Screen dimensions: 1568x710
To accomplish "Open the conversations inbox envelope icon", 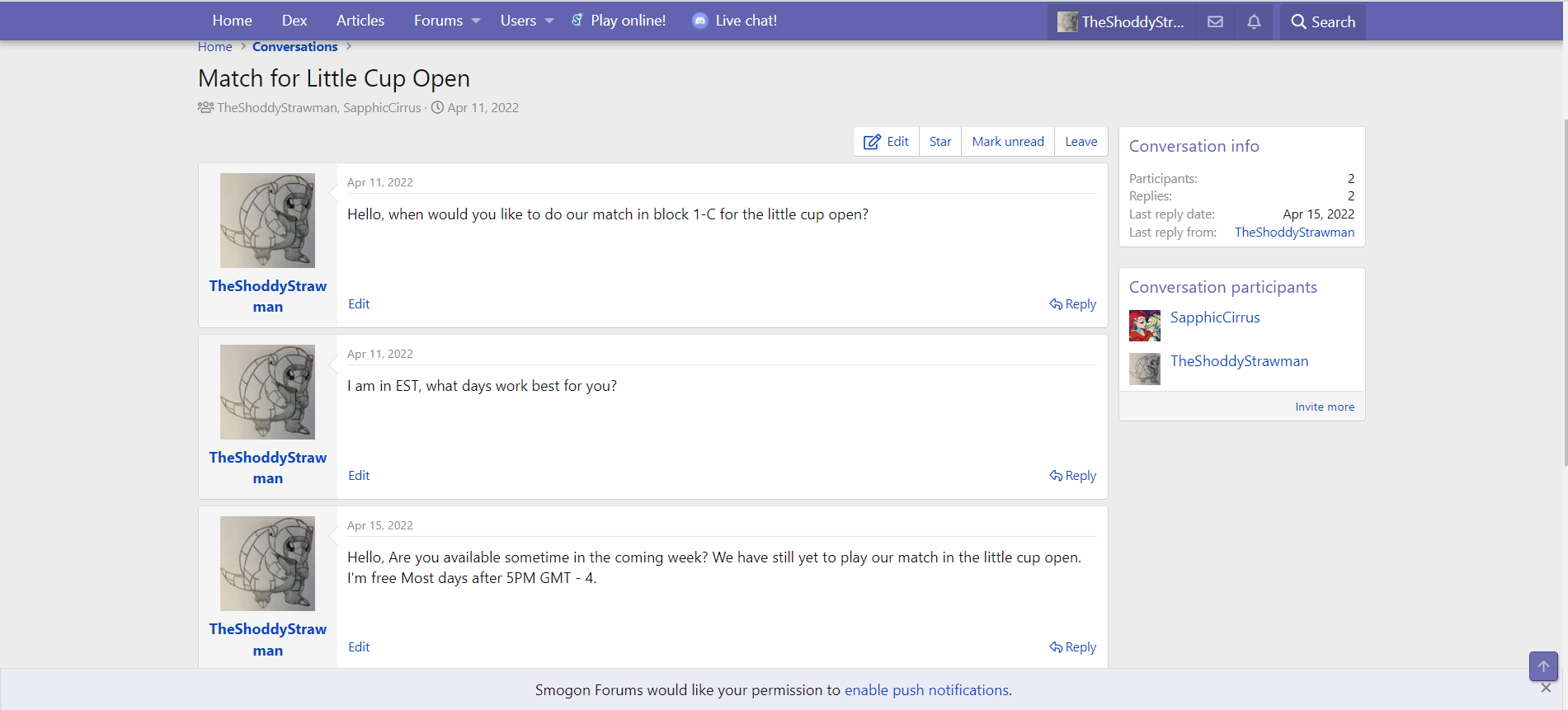I will coord(1215,21).
